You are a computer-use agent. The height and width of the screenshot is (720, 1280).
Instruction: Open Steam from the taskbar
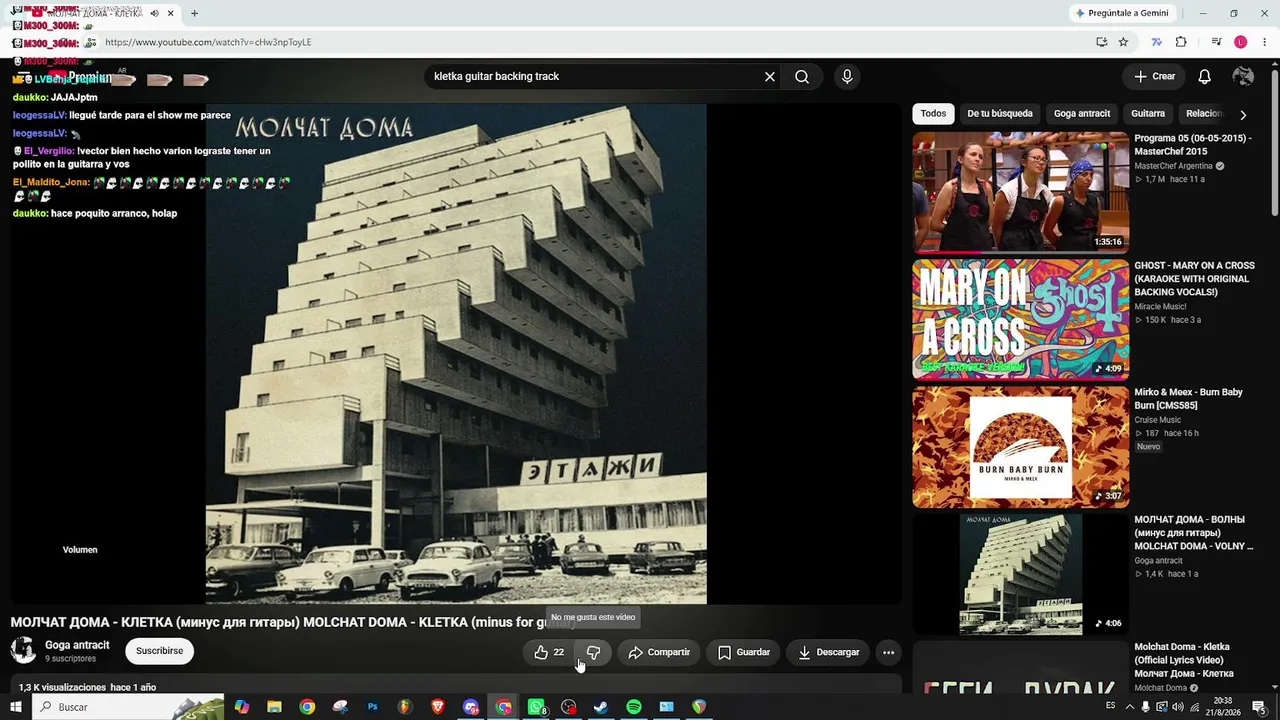coord(601,707)
